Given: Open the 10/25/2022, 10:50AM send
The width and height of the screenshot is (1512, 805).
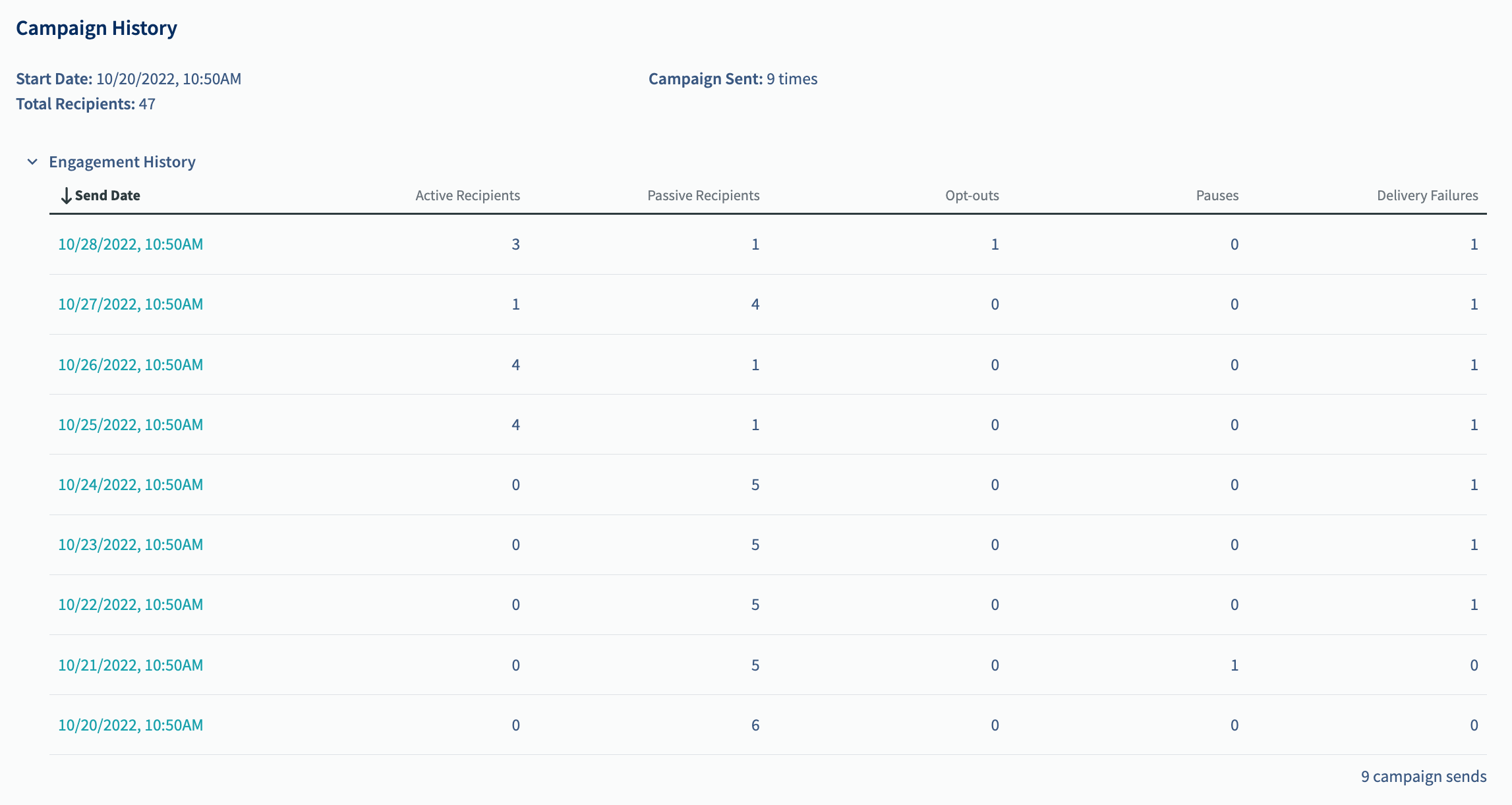Looking at the screenshot, I should [131, 425].
